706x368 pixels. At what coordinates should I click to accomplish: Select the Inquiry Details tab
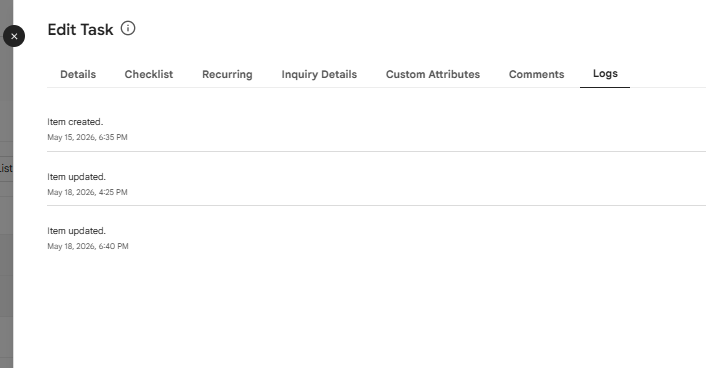tap(319, 74)
